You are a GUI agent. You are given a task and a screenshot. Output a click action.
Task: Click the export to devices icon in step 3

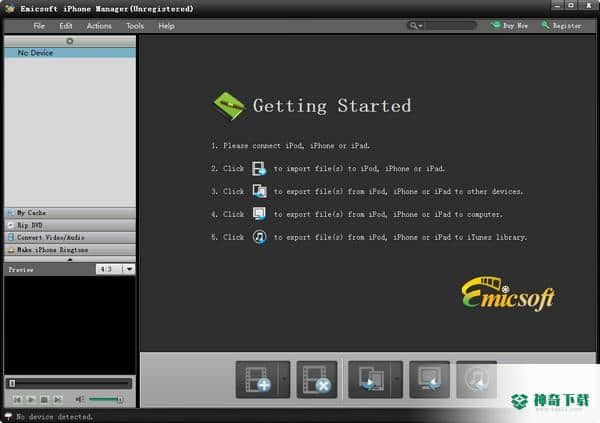point(259,191)
